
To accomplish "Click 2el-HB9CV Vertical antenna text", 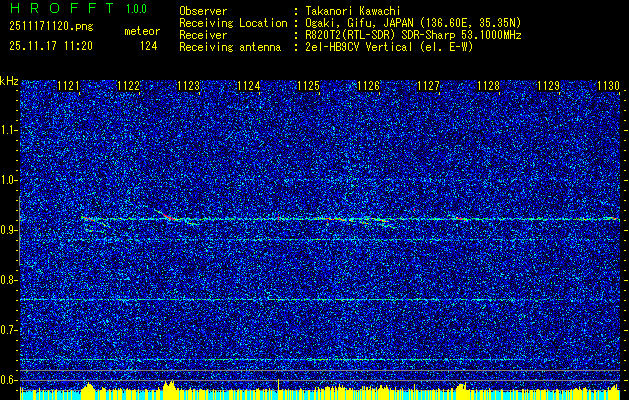I will (x=389, y=47).
